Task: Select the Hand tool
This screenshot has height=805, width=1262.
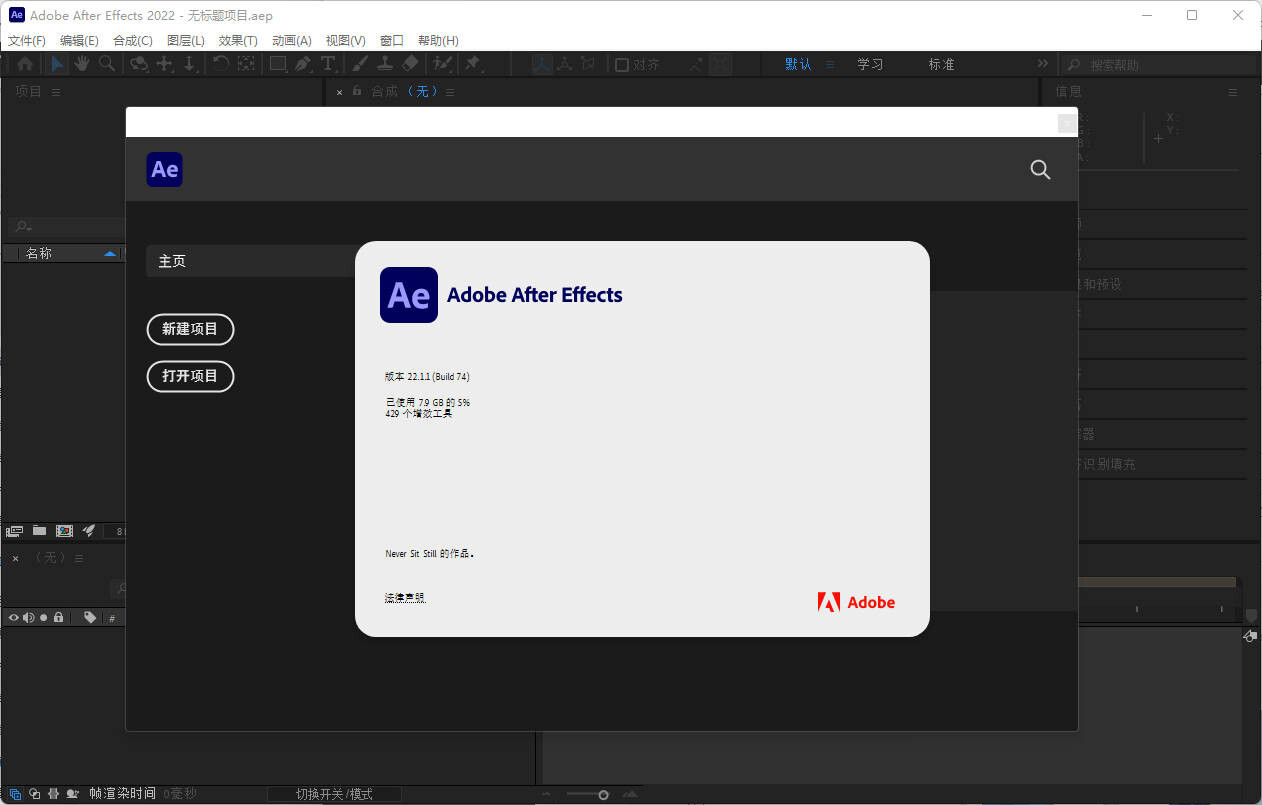Action: tap(81, 64)
